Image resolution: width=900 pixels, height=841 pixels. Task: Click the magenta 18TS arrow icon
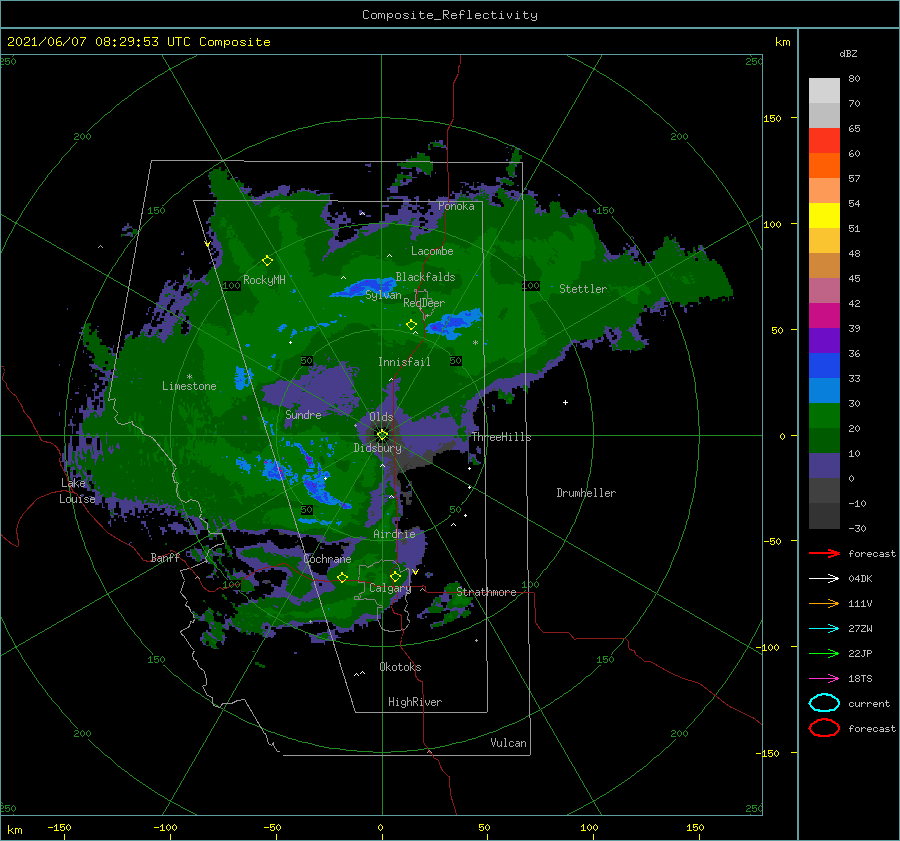[x=824, y=679]
